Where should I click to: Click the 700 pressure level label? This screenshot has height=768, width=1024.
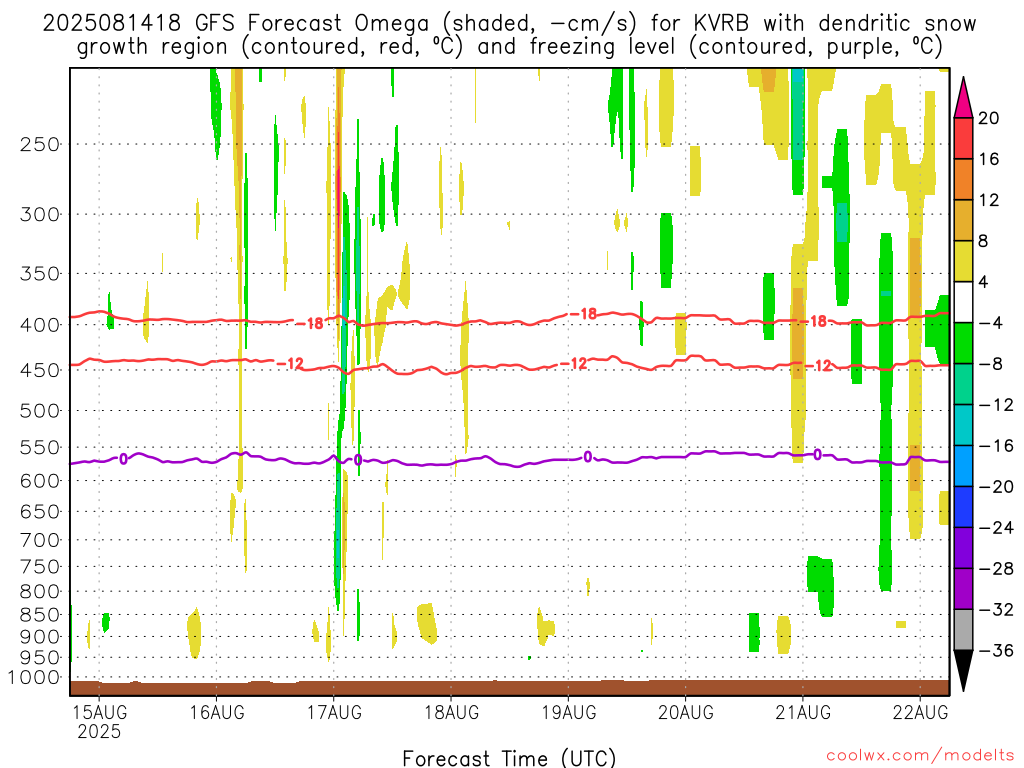pos(40,540)
